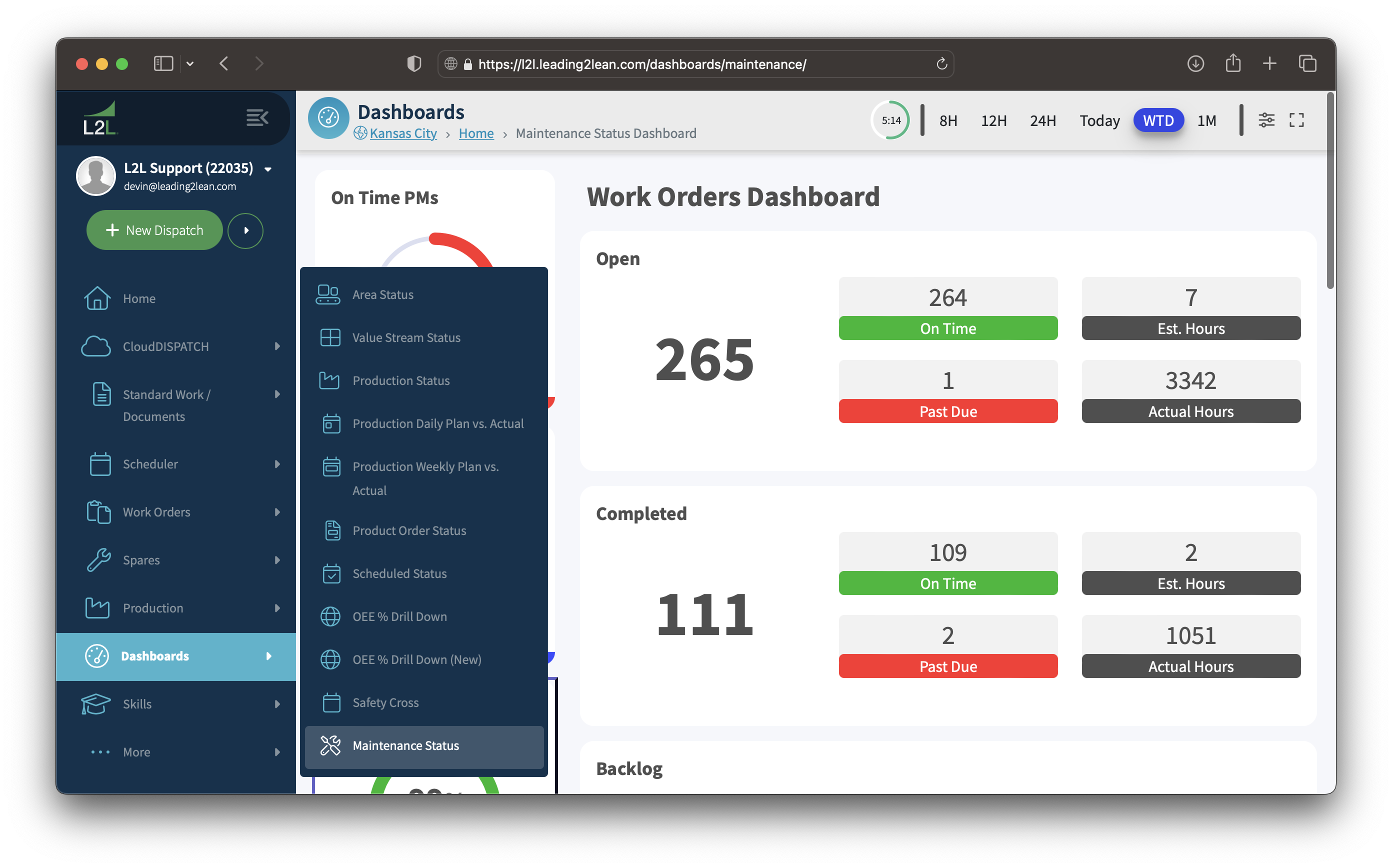1392x868 pixels.
Task: Open OEE % Drill Down (New)
Action: click(x=423, y=659)
